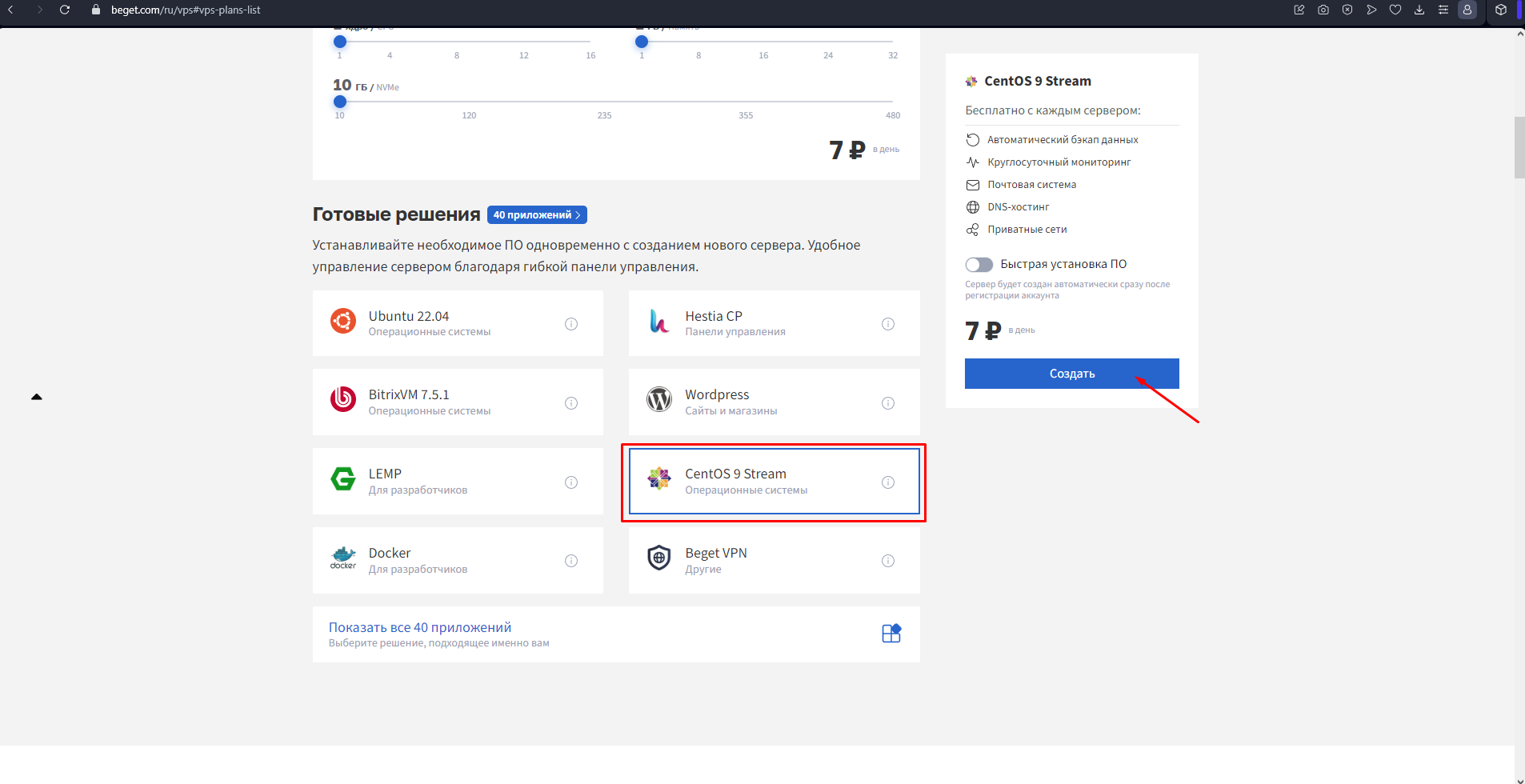Click DNS-хостинг text

(x=1018, y=207)
